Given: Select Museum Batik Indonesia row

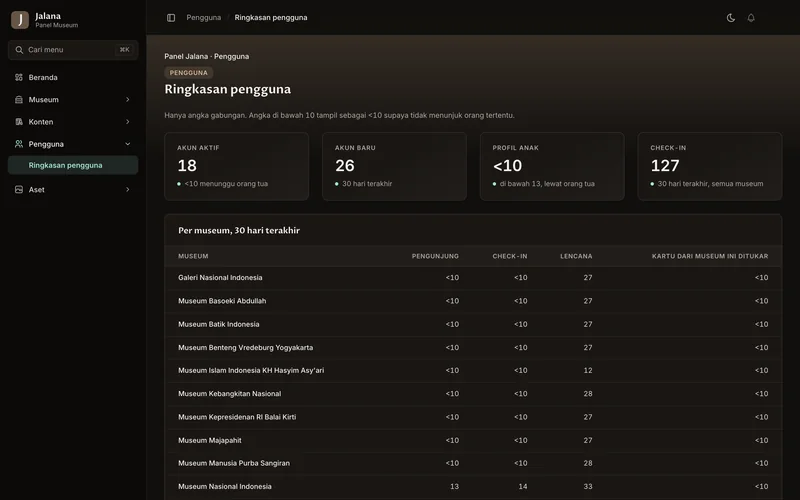Looking at the screenshot, I should click(473, 324).
